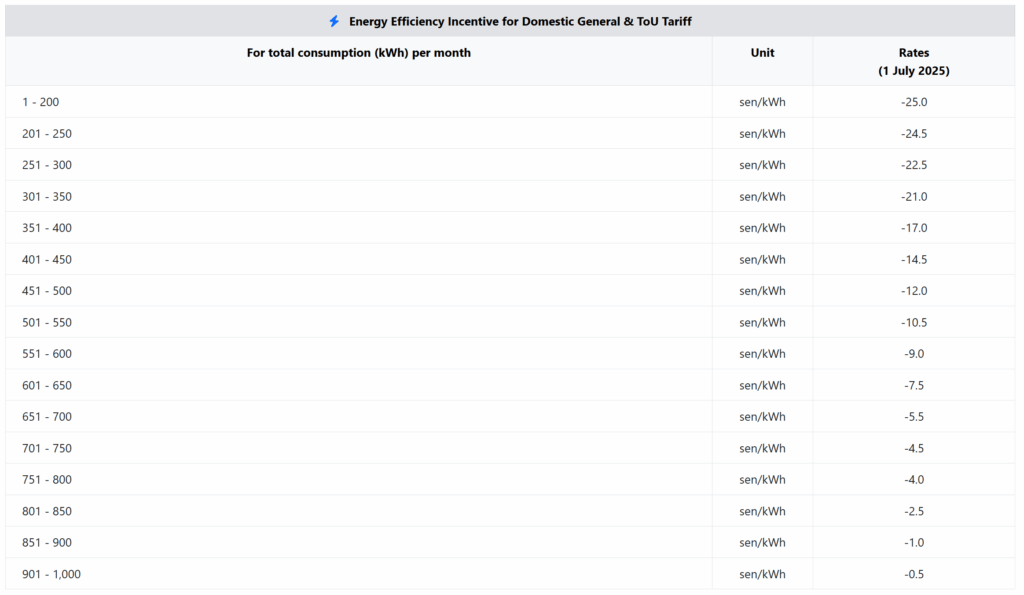
Task: Click the -14.5 rate value
Action: (913, 260)
